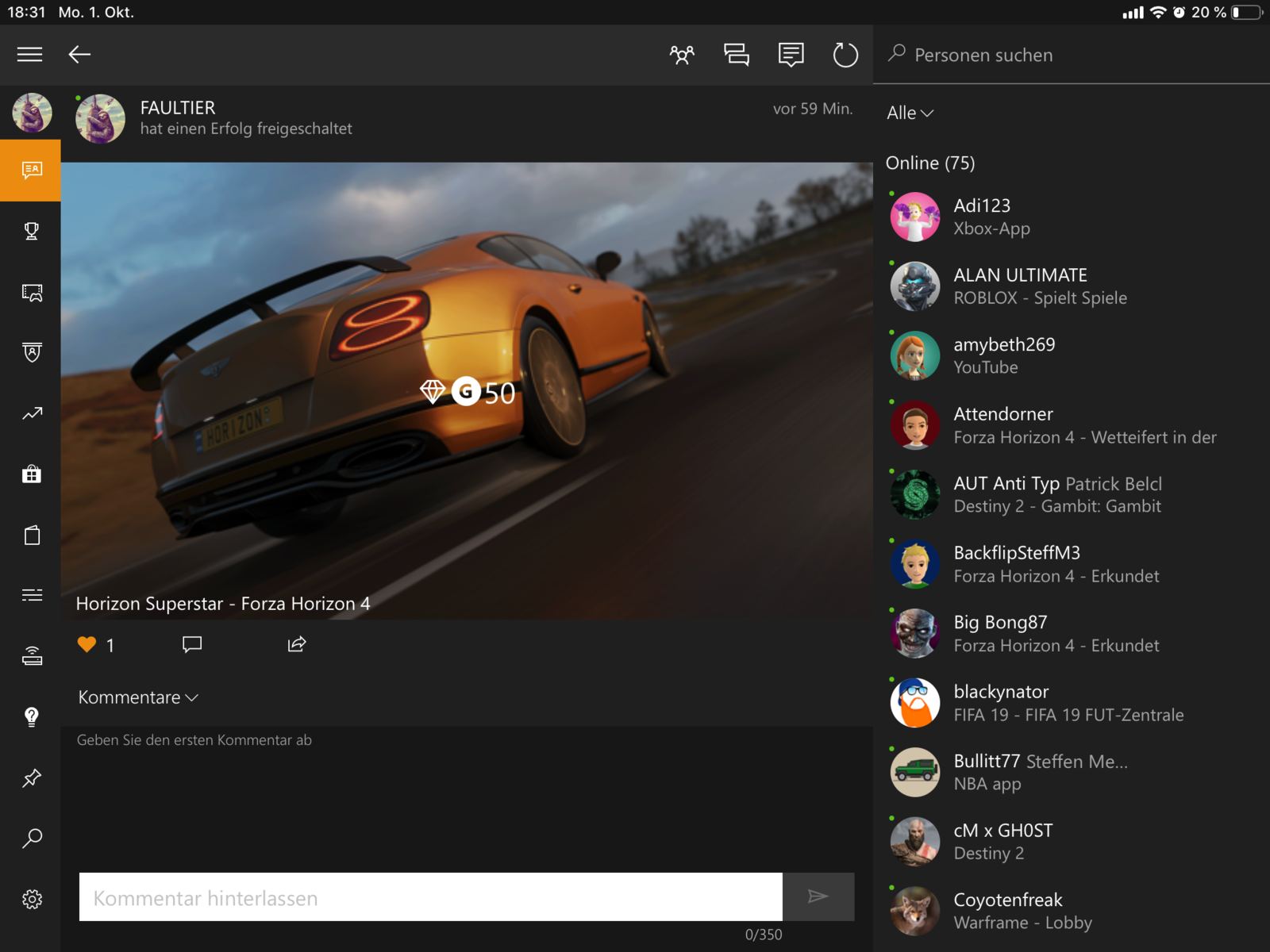Open the friends group icon in top bar

682,55
